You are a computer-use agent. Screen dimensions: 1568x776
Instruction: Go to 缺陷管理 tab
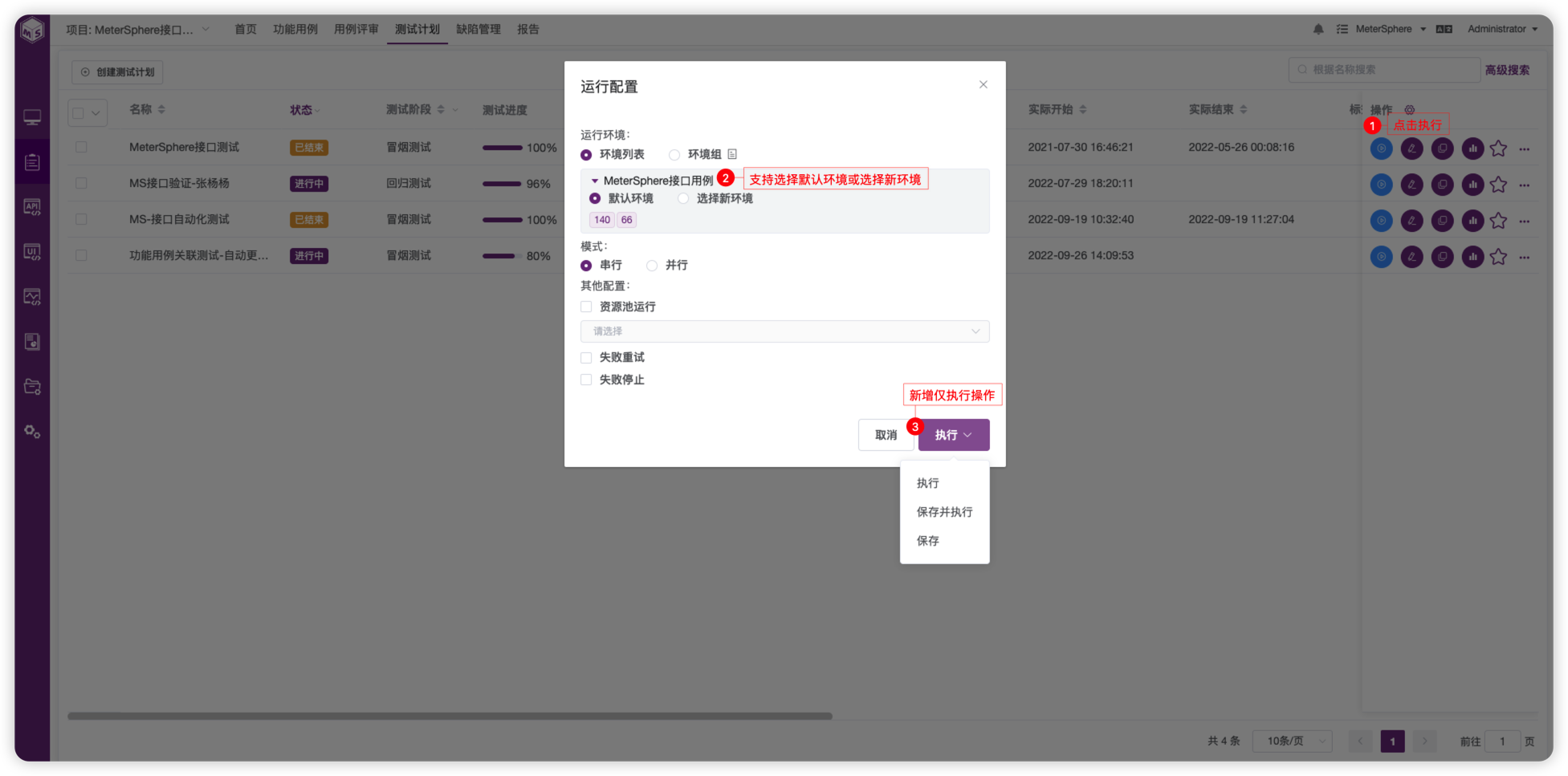point(479,29)
